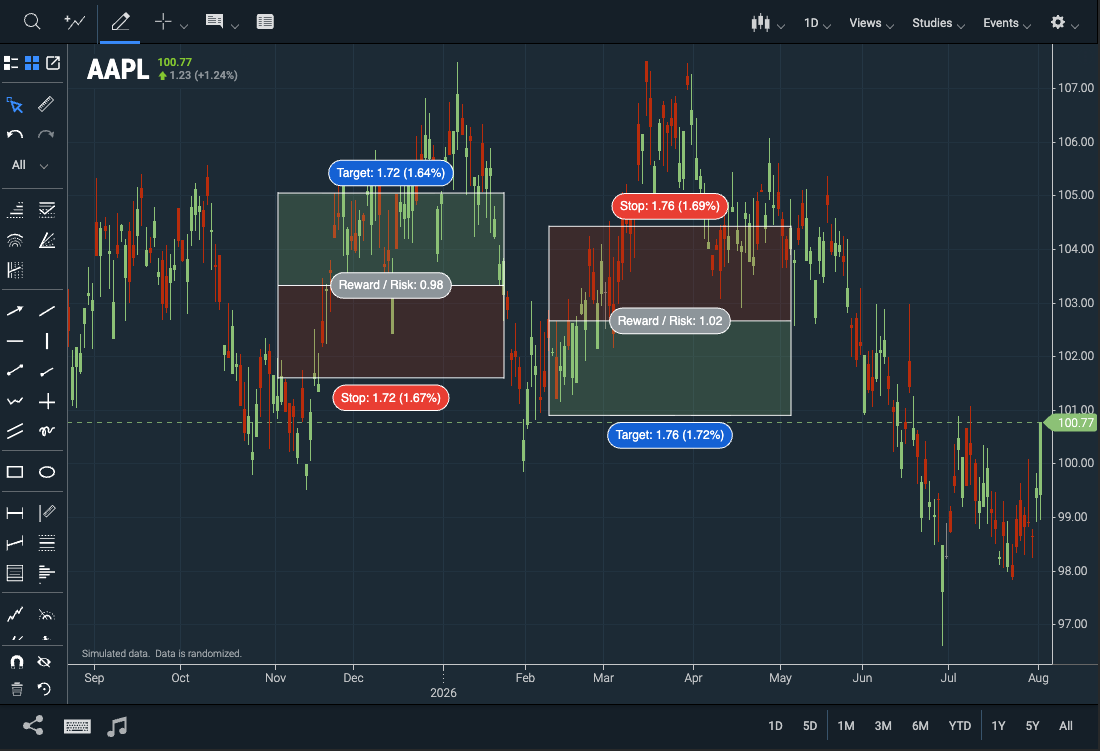This screenshot has height=751, width=1100.
Task: Select the Arrow drawing tool
Action: click(15, 311)
